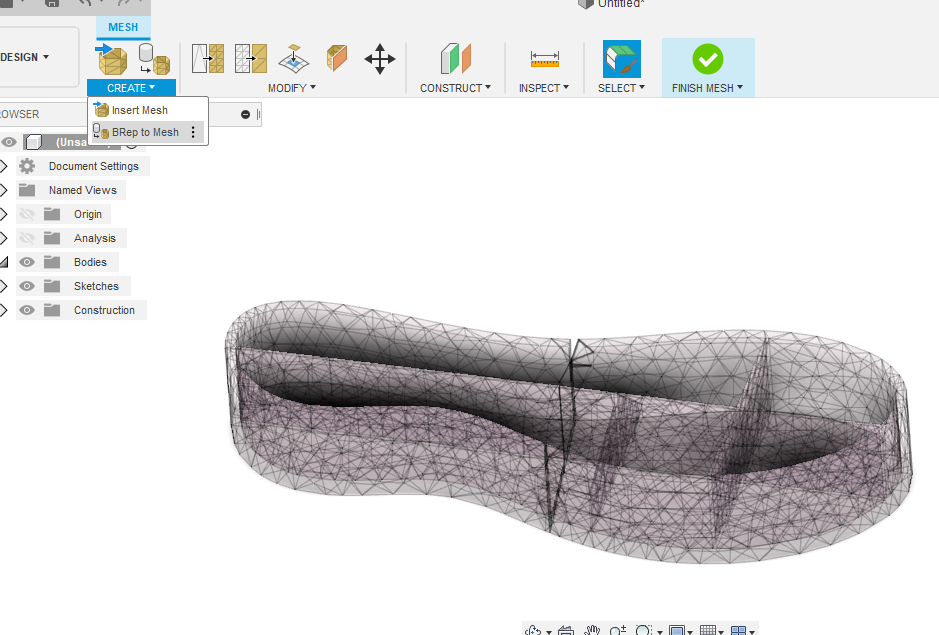Image resolution: width=939 pixels, height=635 pixels.
Task: Close the open CREATE dropdown
Action: pos(131,88)
